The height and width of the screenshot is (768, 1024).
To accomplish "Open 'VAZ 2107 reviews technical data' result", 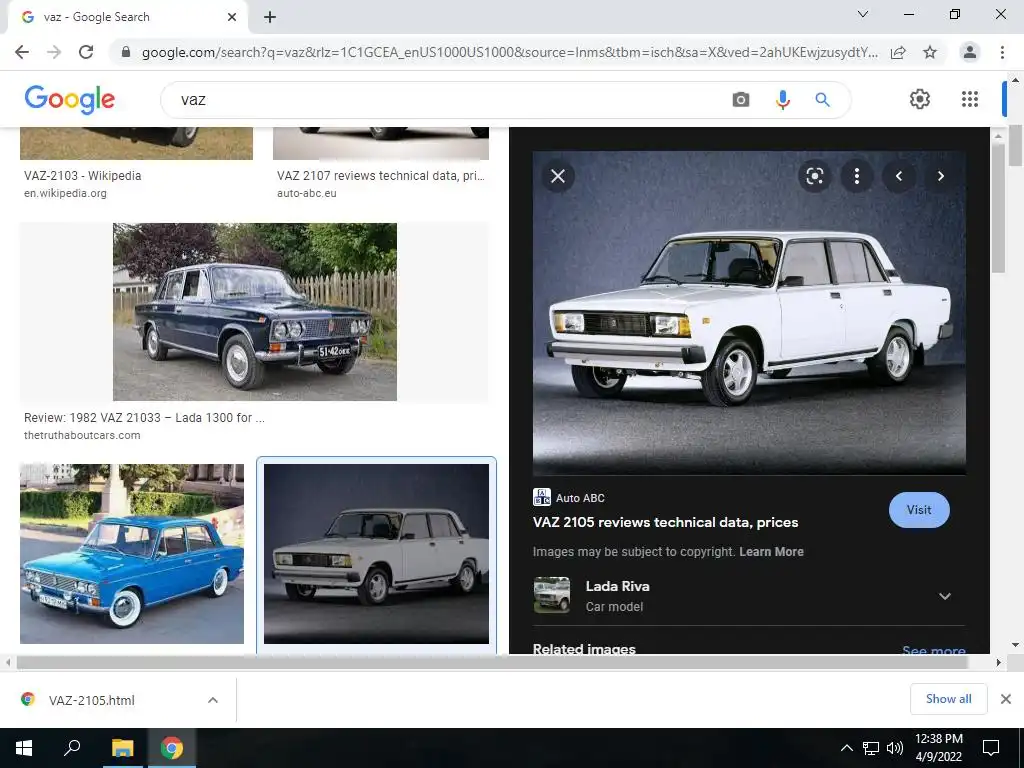I will (381, 176).
